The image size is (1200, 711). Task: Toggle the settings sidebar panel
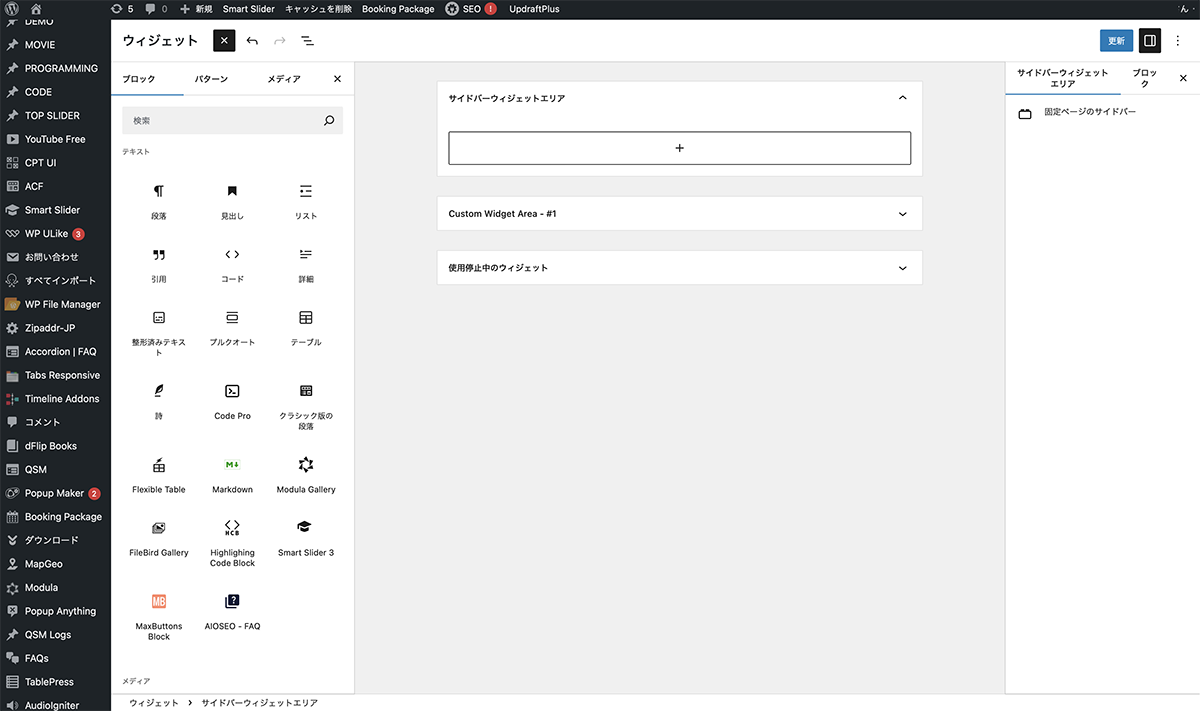tap(1150, 41)
